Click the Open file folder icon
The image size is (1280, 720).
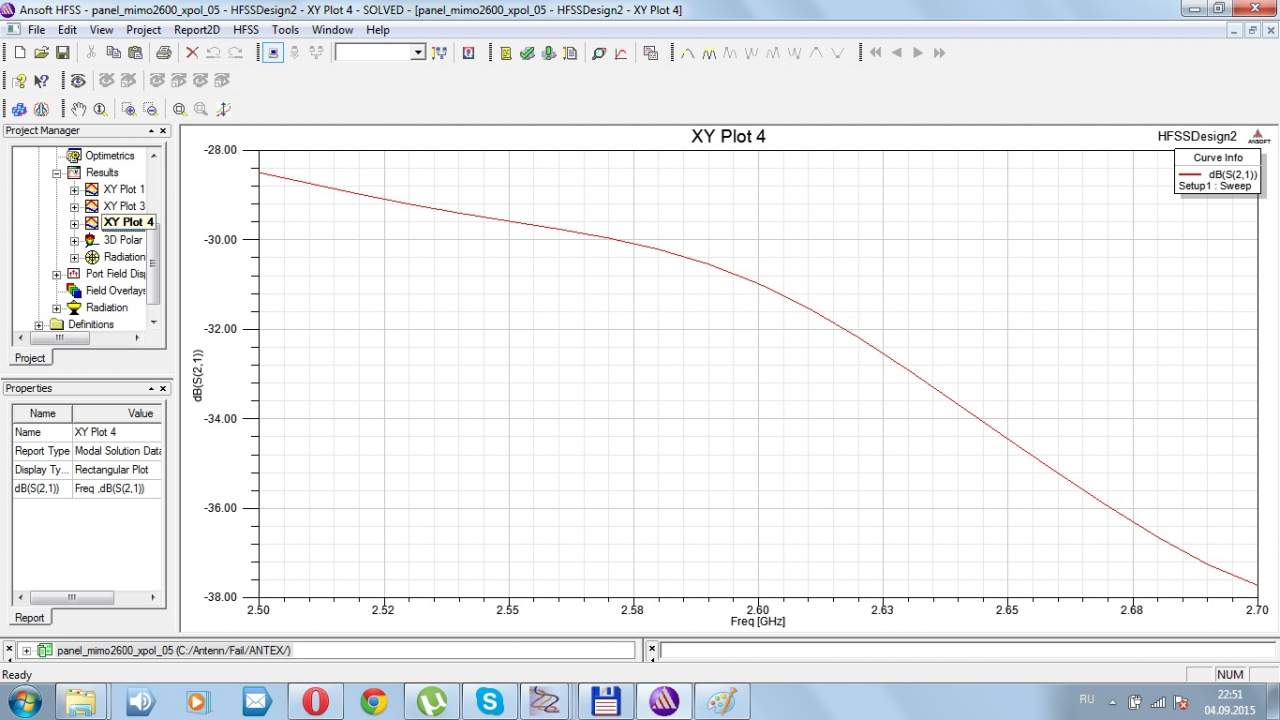pyautogui.click(x=41, y=52)
